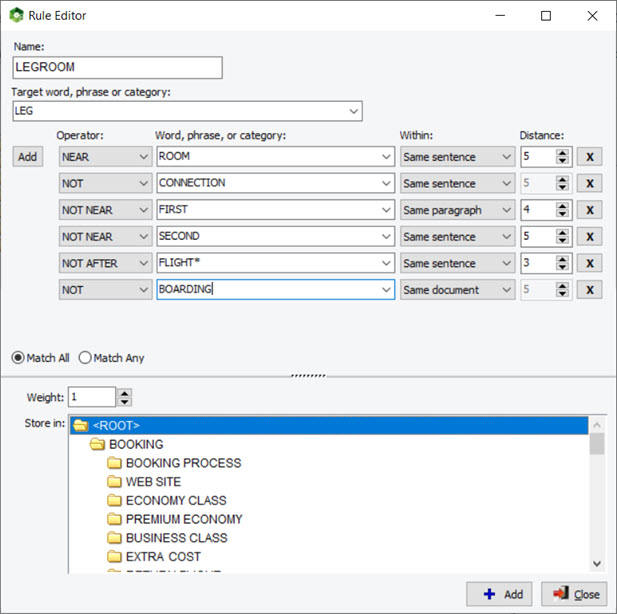Image resolution: width=617 pixels, height=614 pixels.
Task: Click Add button beside the operator rows
Action: tap(28, 157)
